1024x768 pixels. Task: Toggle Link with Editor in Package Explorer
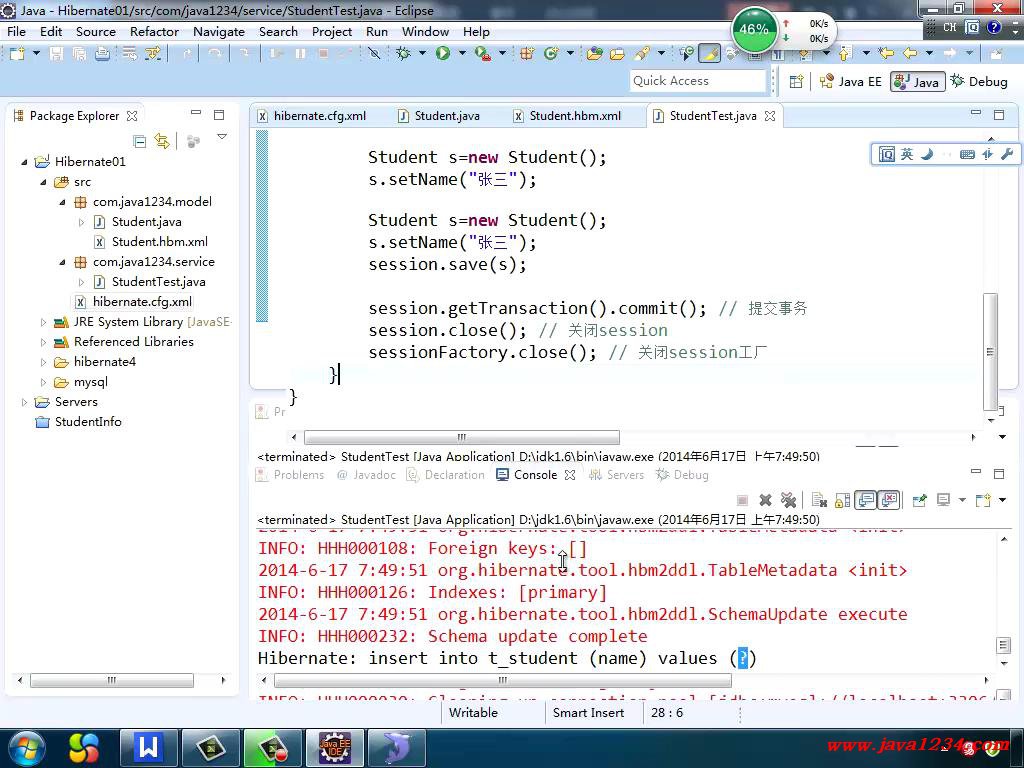click(162, 141)
